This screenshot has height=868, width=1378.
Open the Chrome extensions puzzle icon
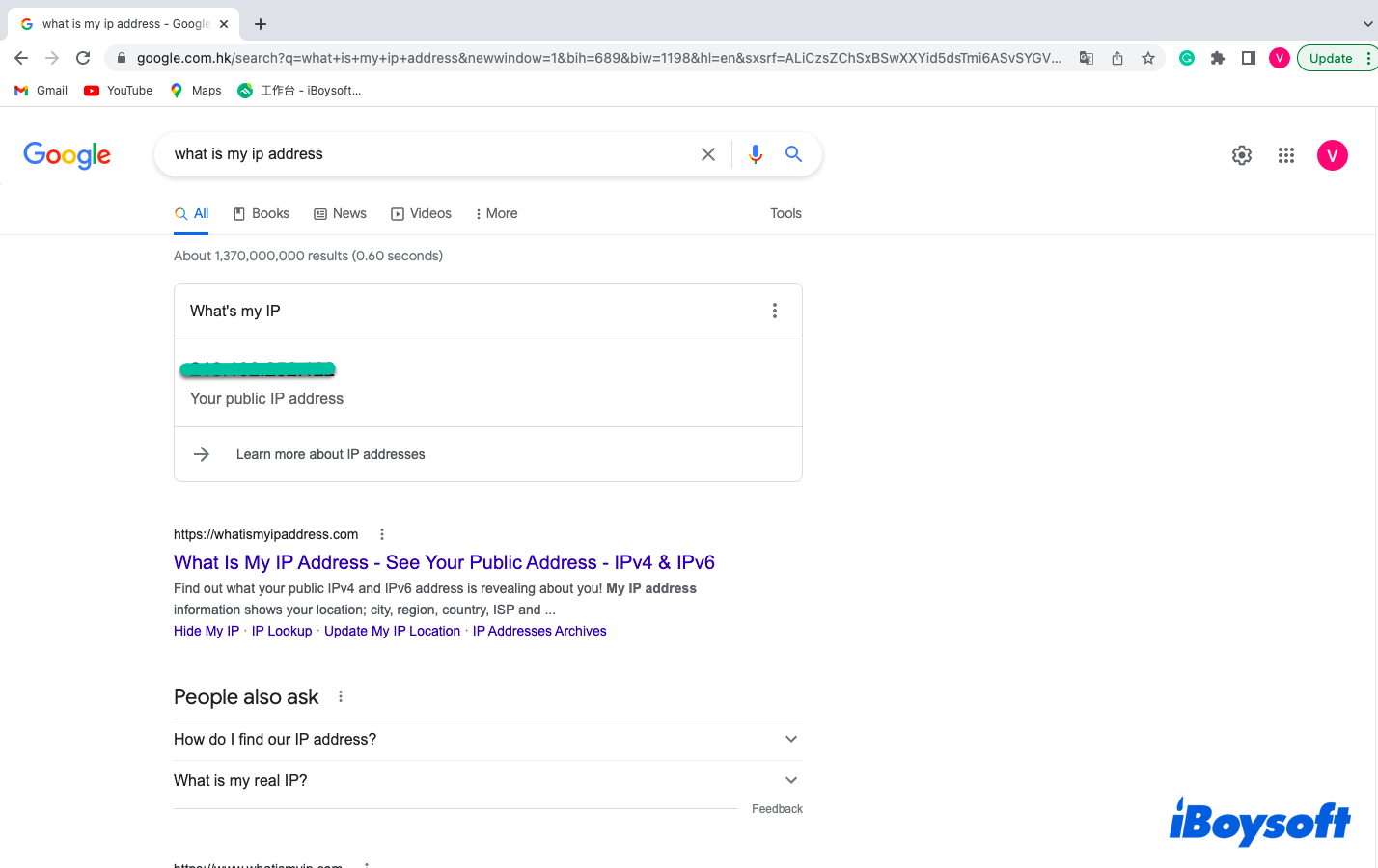1218,58
